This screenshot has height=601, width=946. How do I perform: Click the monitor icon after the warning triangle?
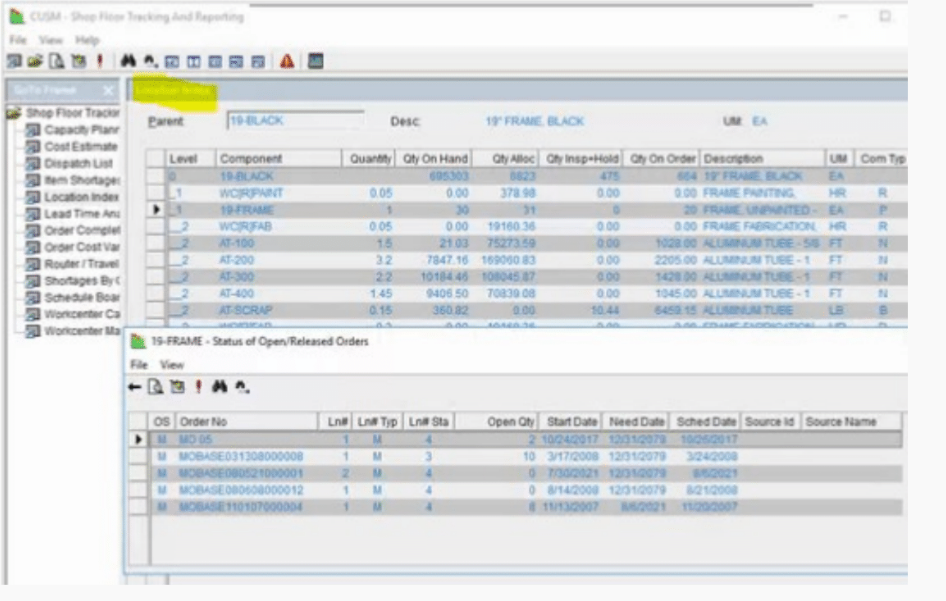point(316,60)
